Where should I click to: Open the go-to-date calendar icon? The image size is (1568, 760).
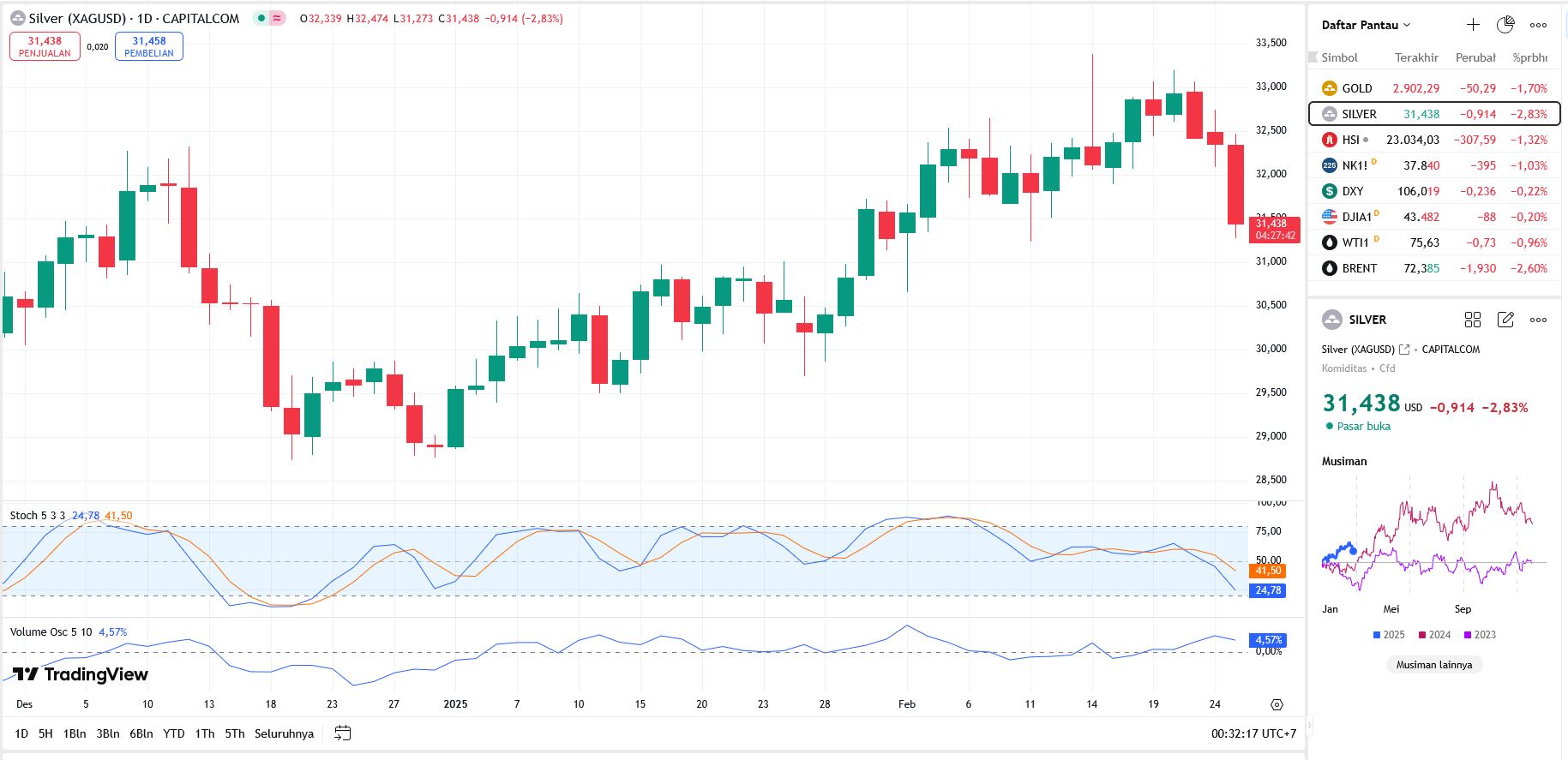click(x=342, y=733)
